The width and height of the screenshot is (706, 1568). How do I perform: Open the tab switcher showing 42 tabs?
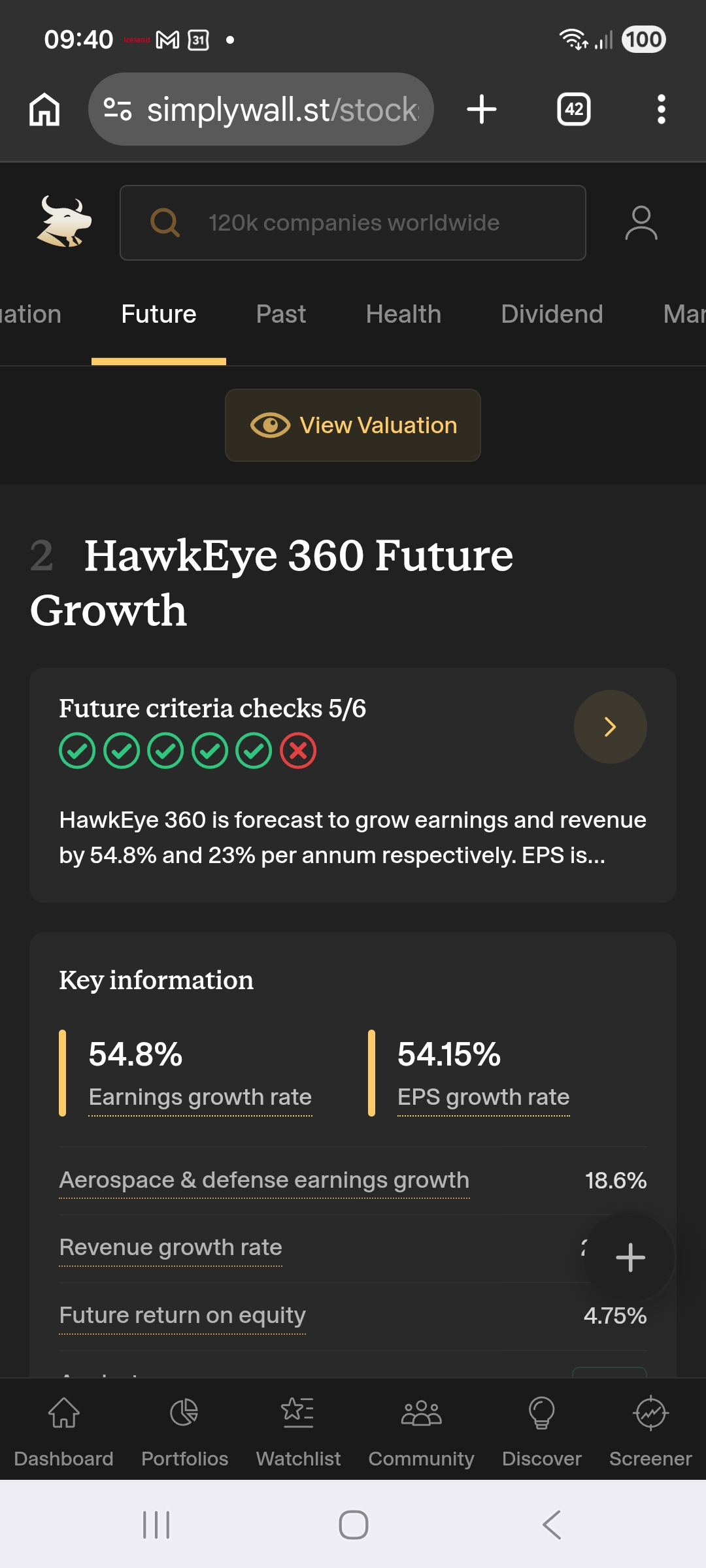574,109
